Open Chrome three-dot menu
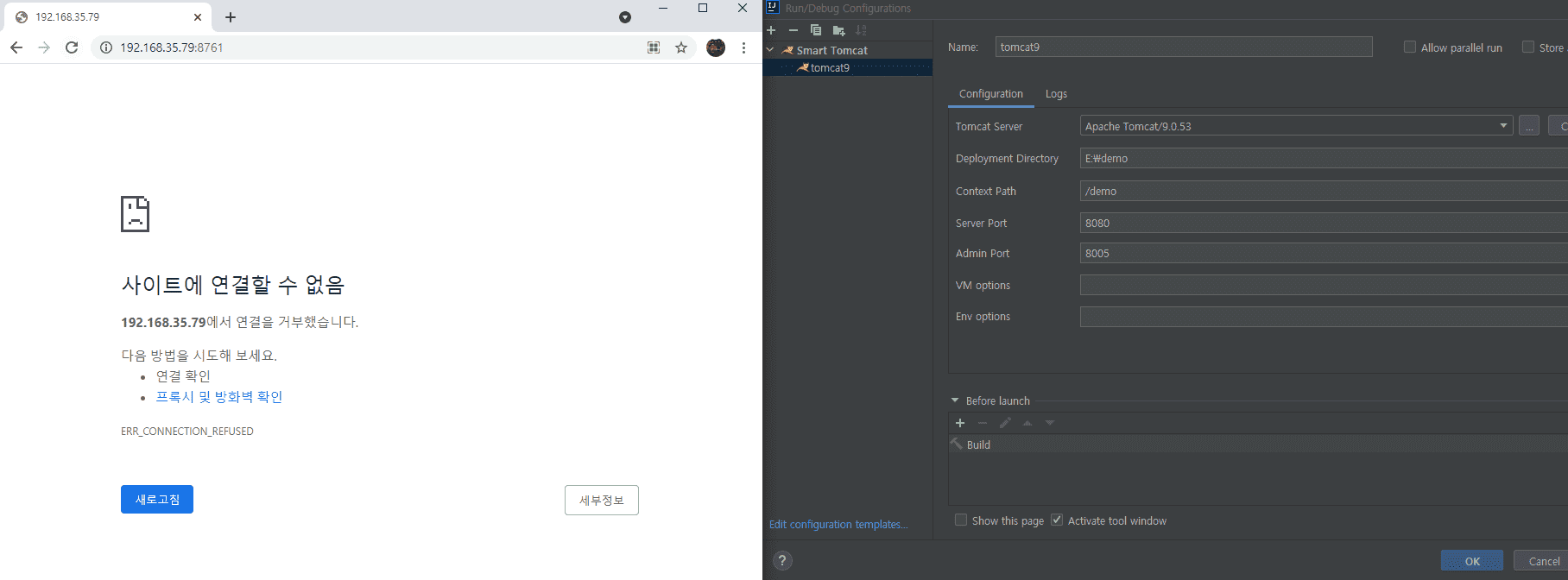The image size is (1568, 580). (743, 47)
